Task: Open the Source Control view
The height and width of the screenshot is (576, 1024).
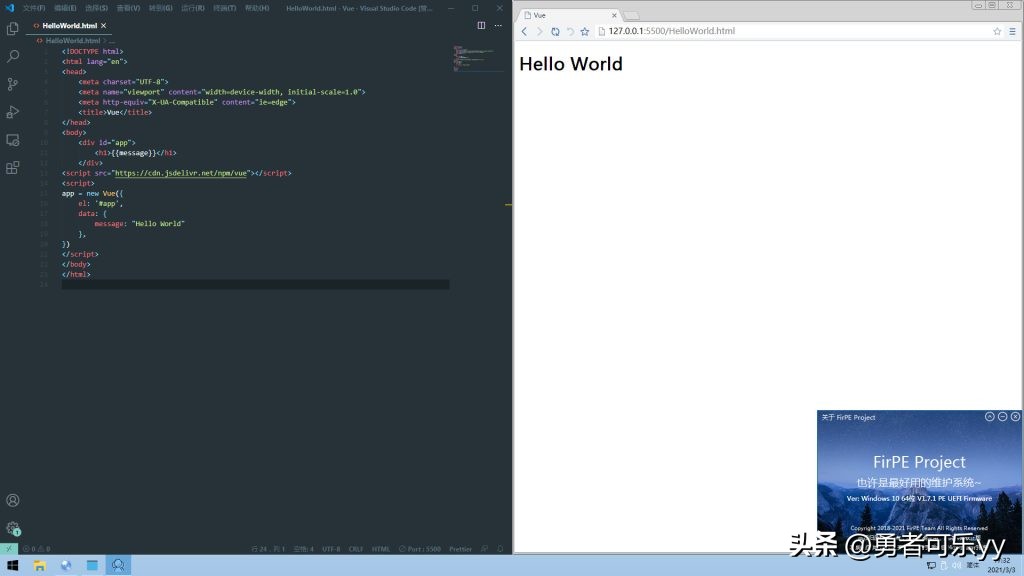Action: coord(13,85)
